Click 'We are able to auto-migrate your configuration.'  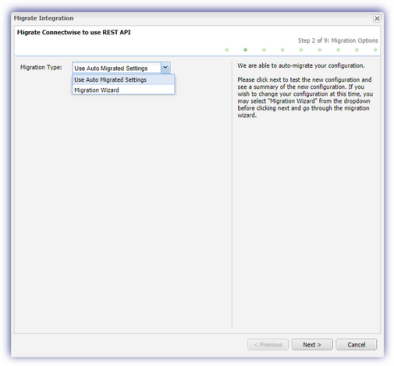tap(301, 66)
